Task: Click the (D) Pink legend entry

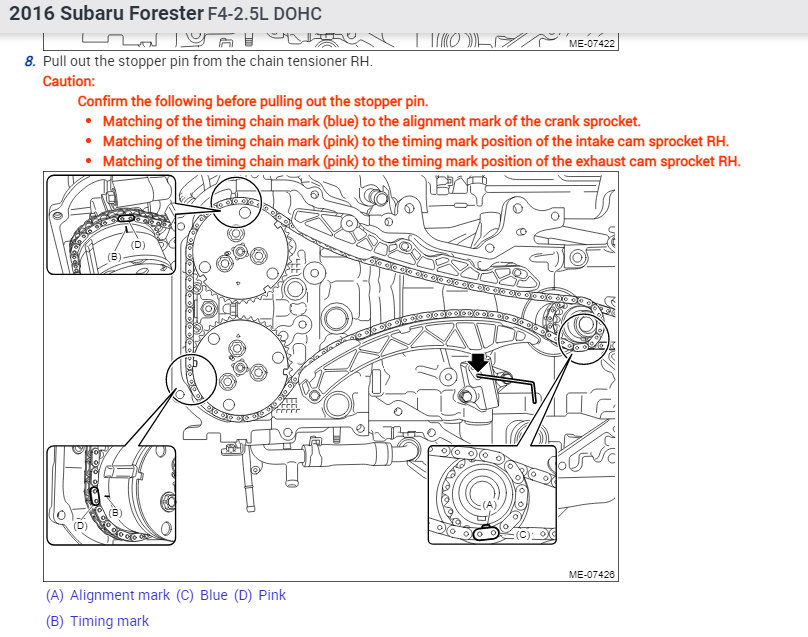Action: [x=260, y=595]
